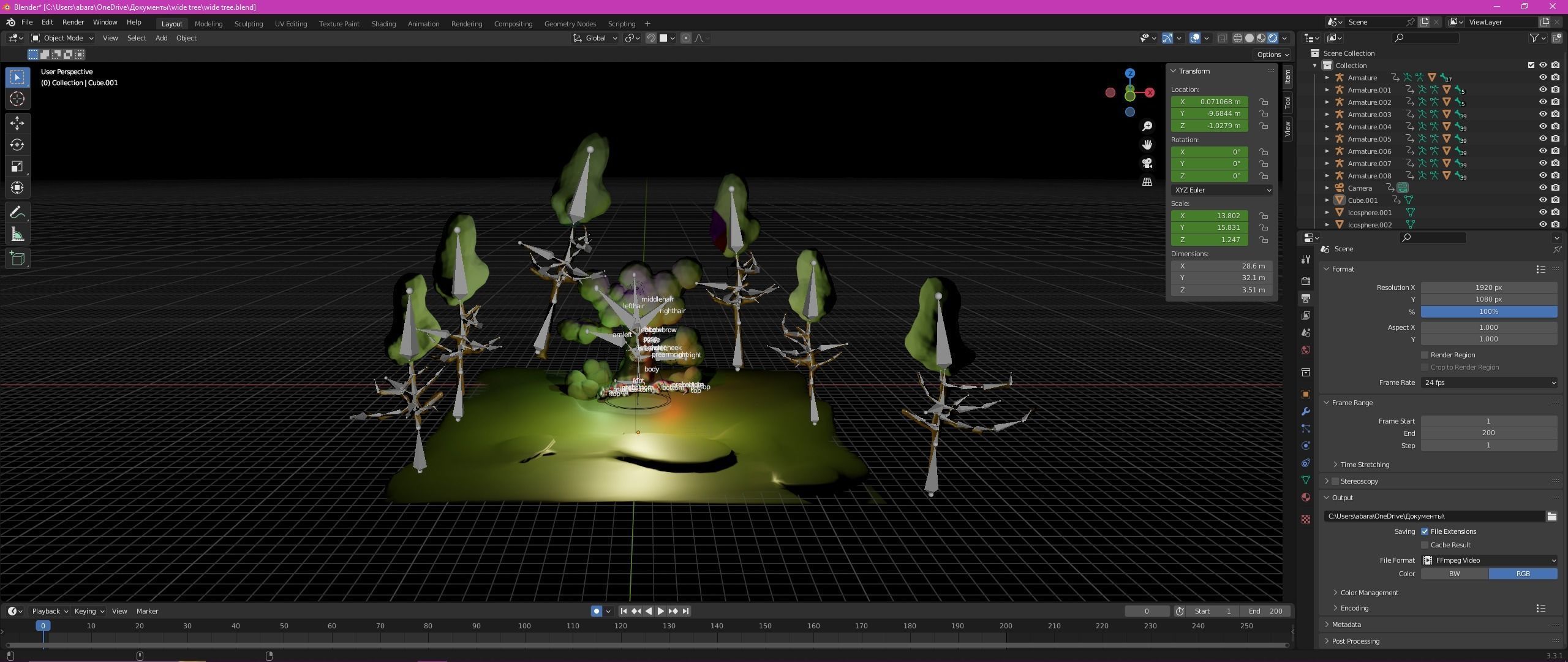This screenshot has height=662, width=1568.
Task: Adjust resolution percentage 100% slider
Action: [x=1489, y=312]
